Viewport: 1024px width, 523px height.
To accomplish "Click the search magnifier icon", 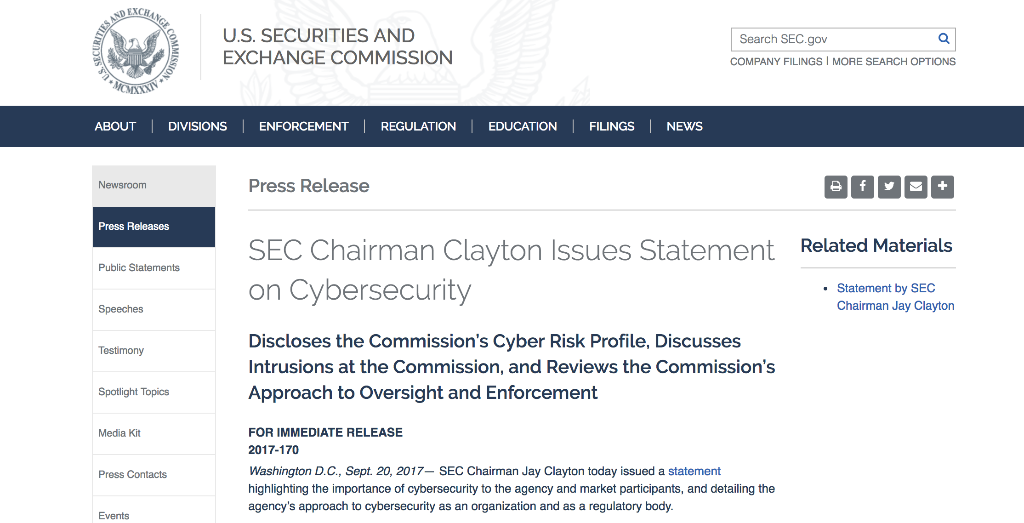I will coord(944,39).
